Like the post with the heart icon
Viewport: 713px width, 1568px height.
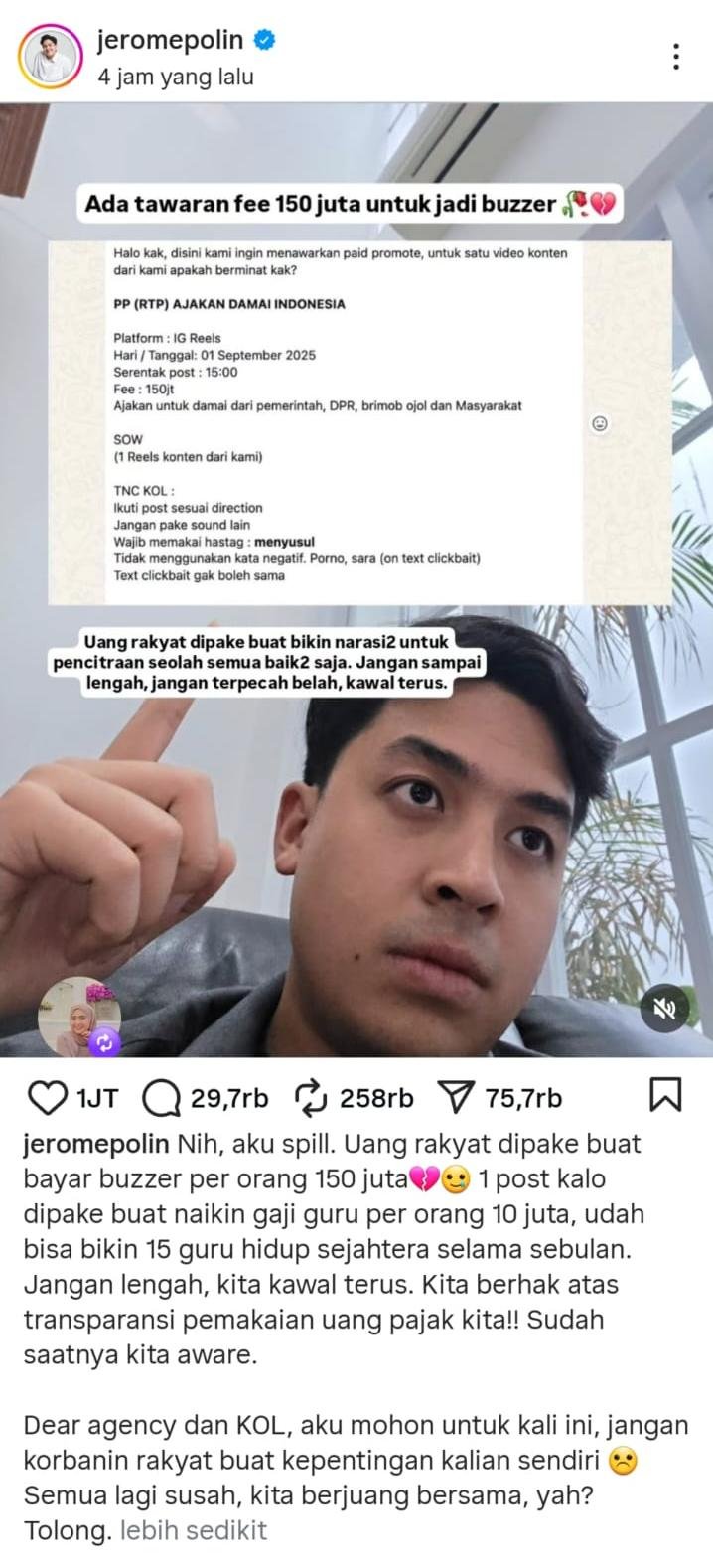coord(47,1097)
